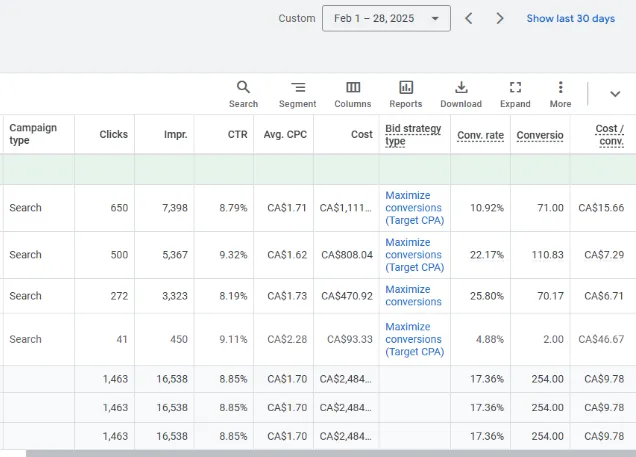This screenshot has height=457, width=636.
Task: Click the horizontal scrollbar below the table
Action: pos(331,453)
